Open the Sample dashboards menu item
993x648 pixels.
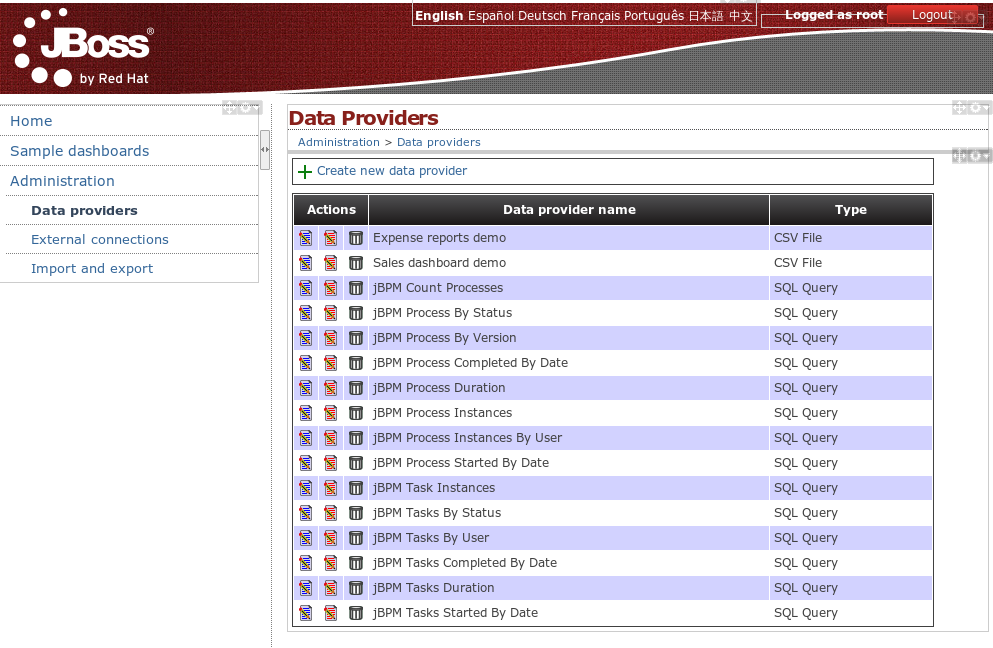79,151
